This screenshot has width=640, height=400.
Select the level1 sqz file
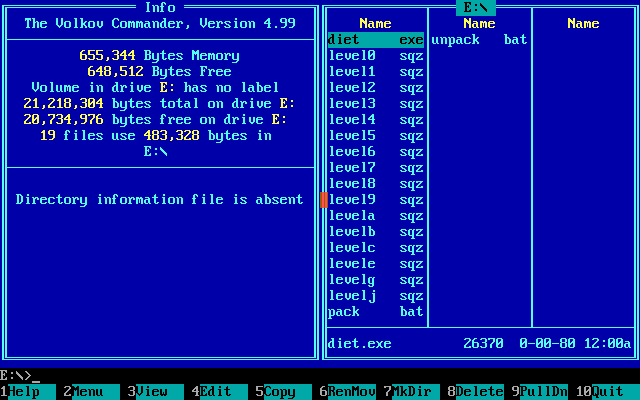click(376, 71)
